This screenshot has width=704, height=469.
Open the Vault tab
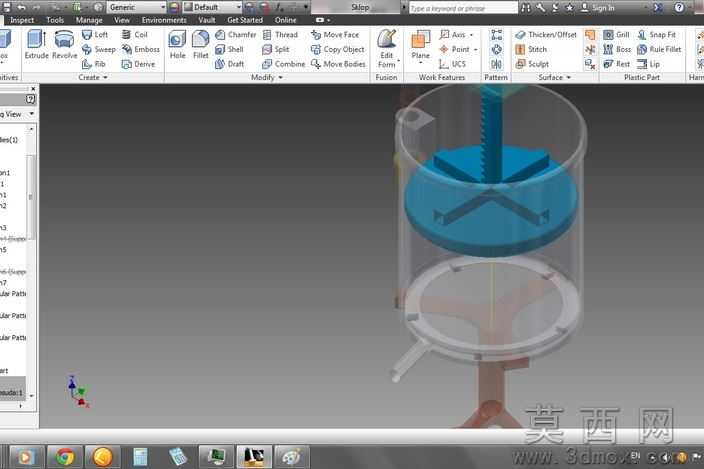pos(207,20)
